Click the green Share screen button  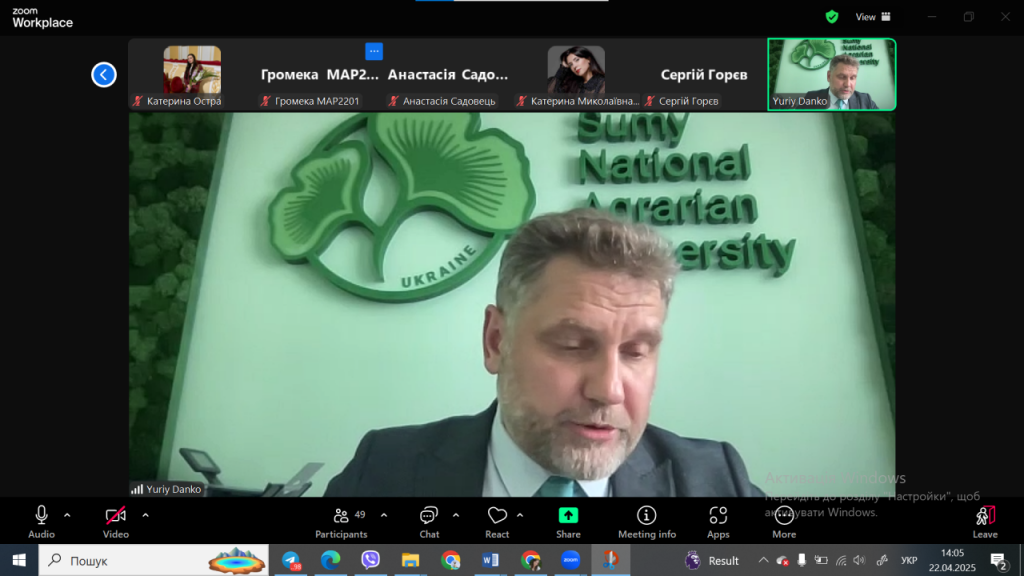point(568,522)
